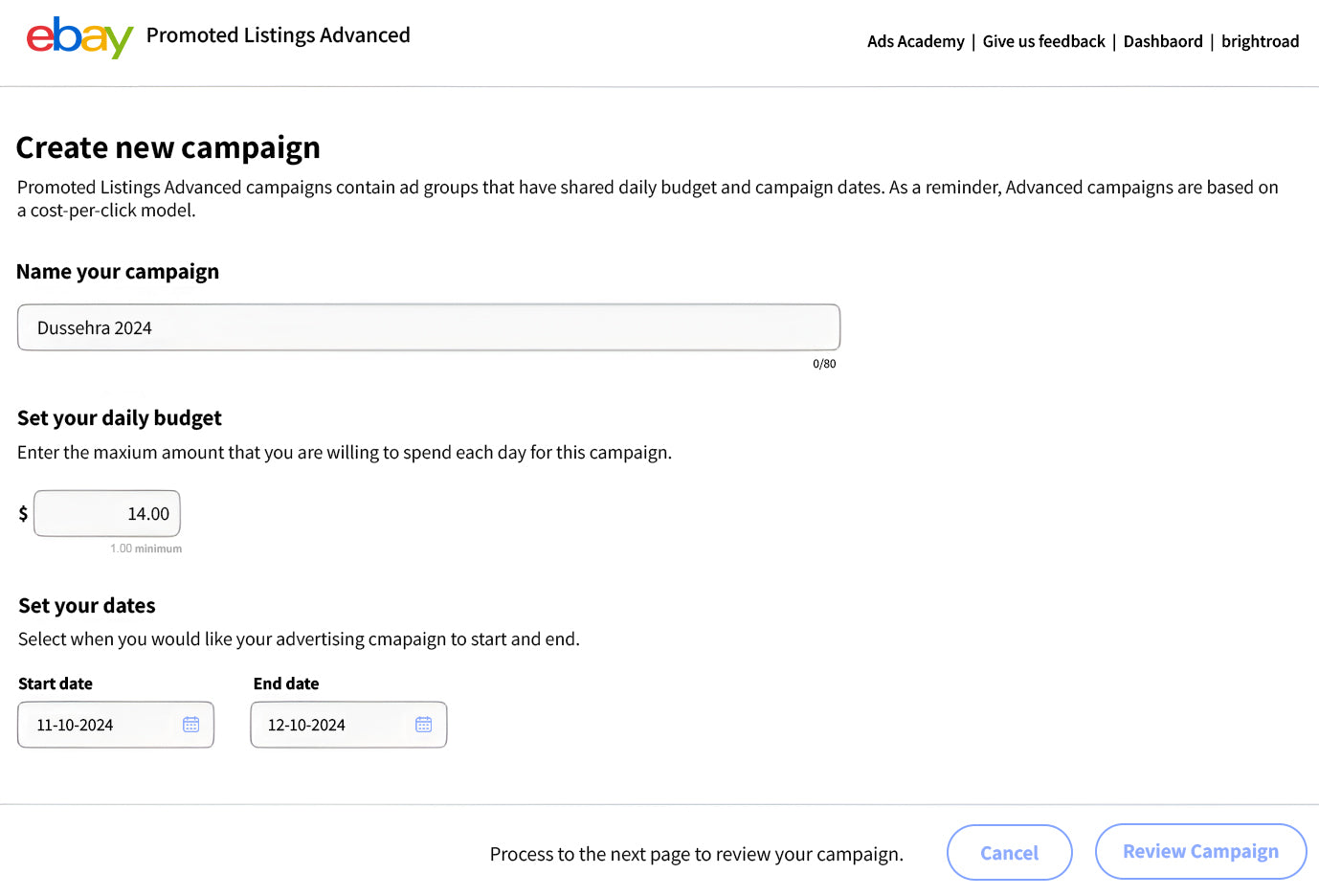Open the Ads Academy link
Image resolution: width=1319 pixels, height=896 pixels.
pos(915,41)
